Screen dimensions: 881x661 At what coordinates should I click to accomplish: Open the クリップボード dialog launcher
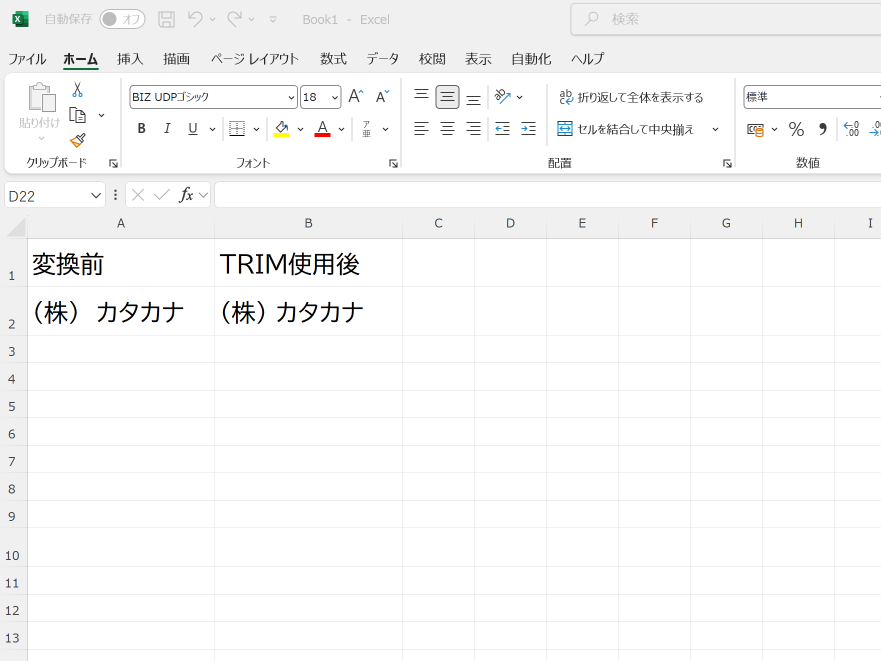113,164
